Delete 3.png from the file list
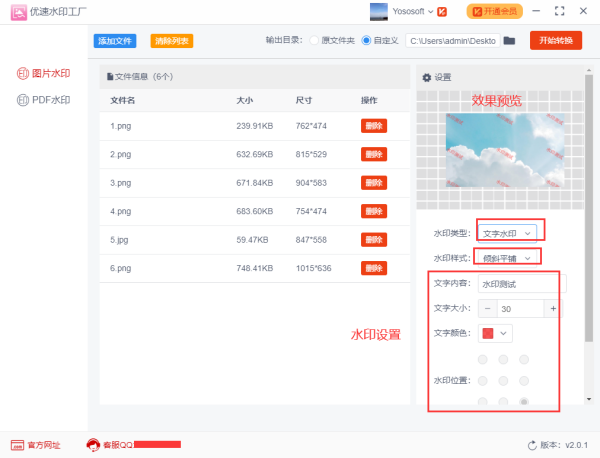Image resolution: width=600 pixels, height=458 pixels. click(x=373, y=183)
